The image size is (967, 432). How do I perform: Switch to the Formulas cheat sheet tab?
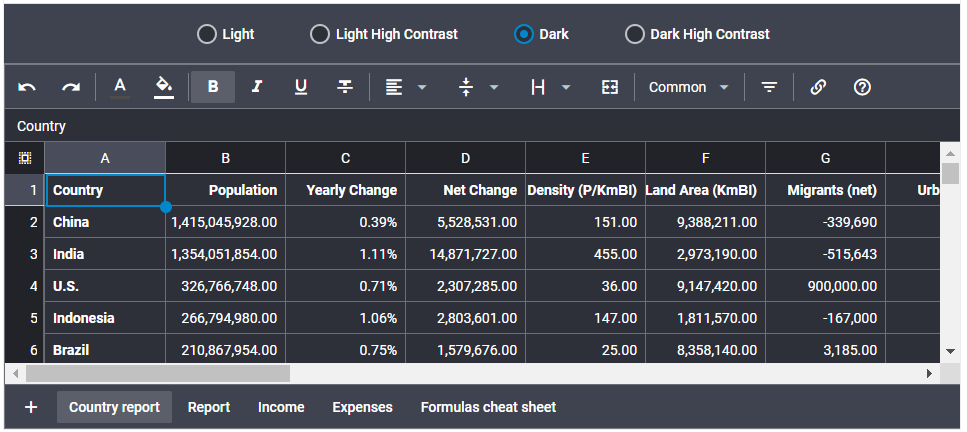[488, 407]
